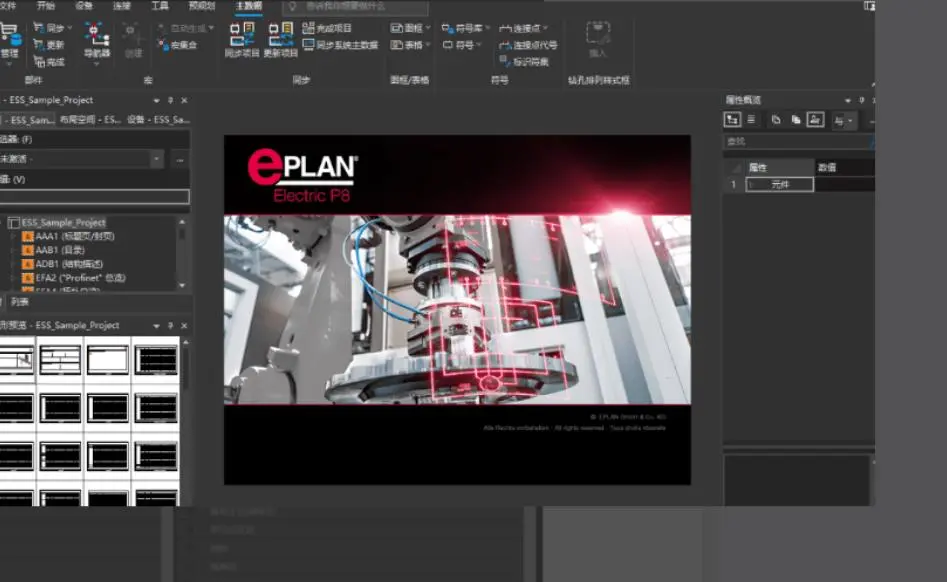Image resolution: width=947 pixels, height=582 pixels.
Task: Click the 完成 parts complete icon
Action: 39,62
